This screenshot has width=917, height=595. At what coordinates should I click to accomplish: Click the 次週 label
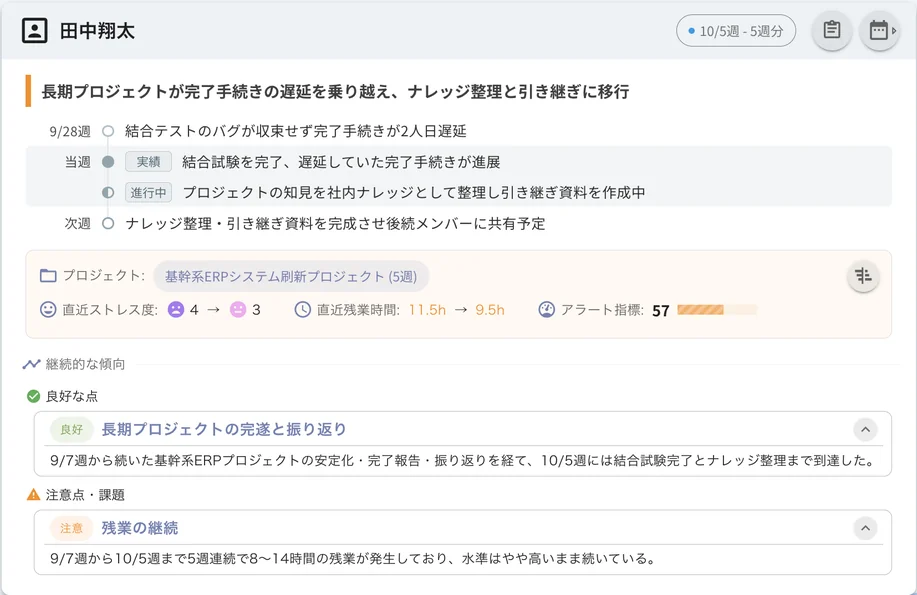77,223
